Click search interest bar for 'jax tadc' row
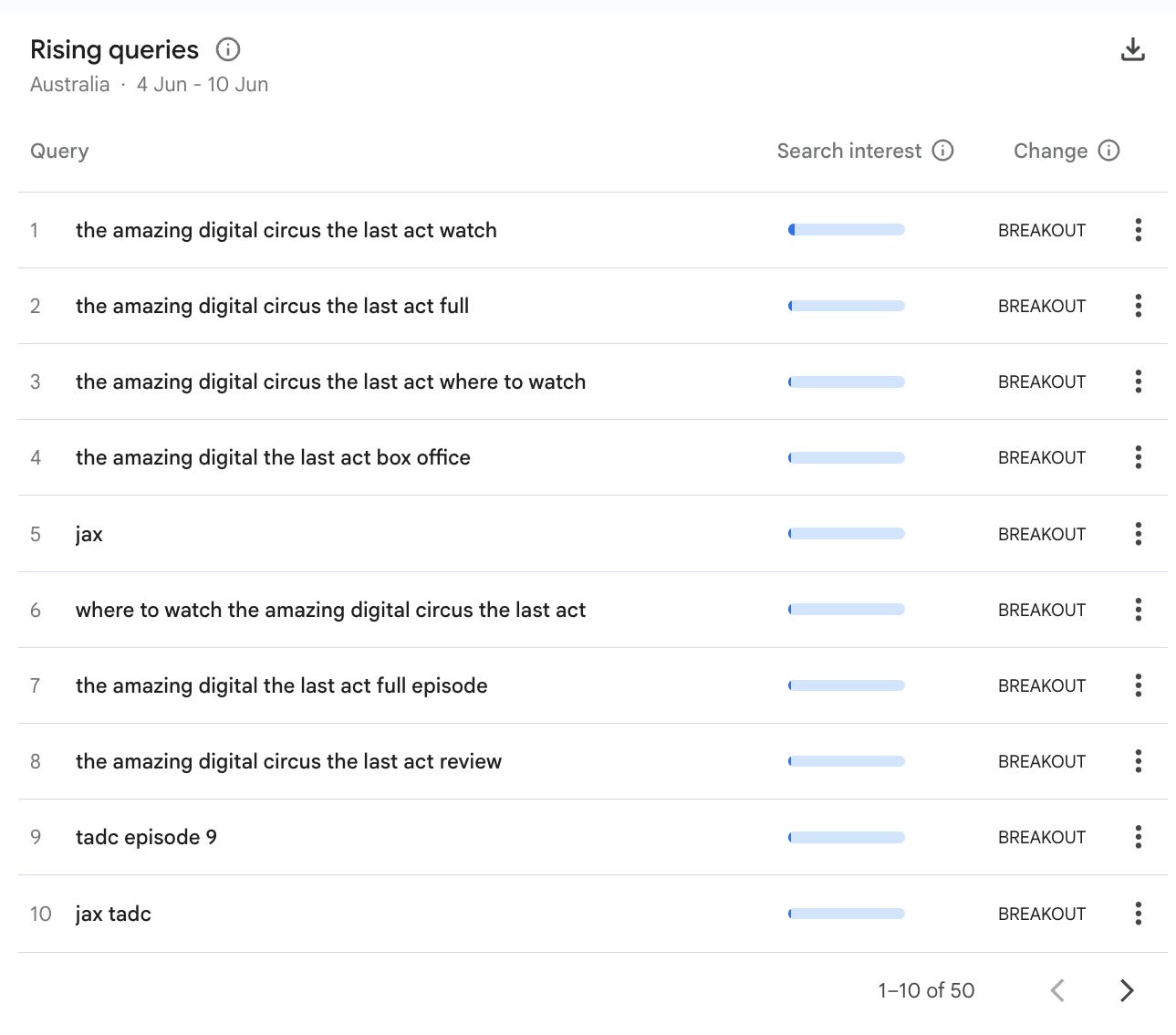The image size is (1176, 1035). [847, 914]
